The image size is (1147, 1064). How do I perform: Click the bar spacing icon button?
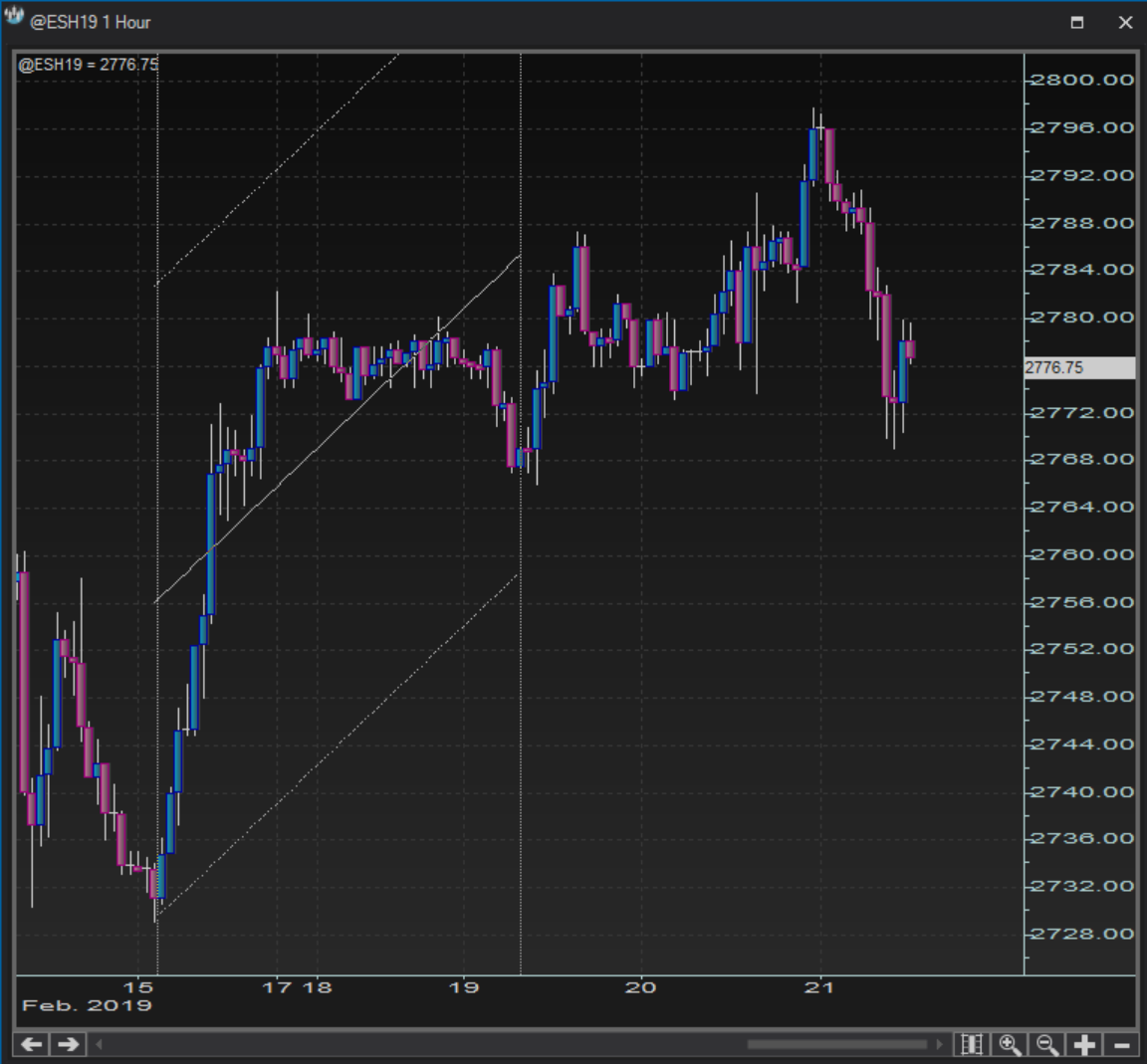point(972,1044)
